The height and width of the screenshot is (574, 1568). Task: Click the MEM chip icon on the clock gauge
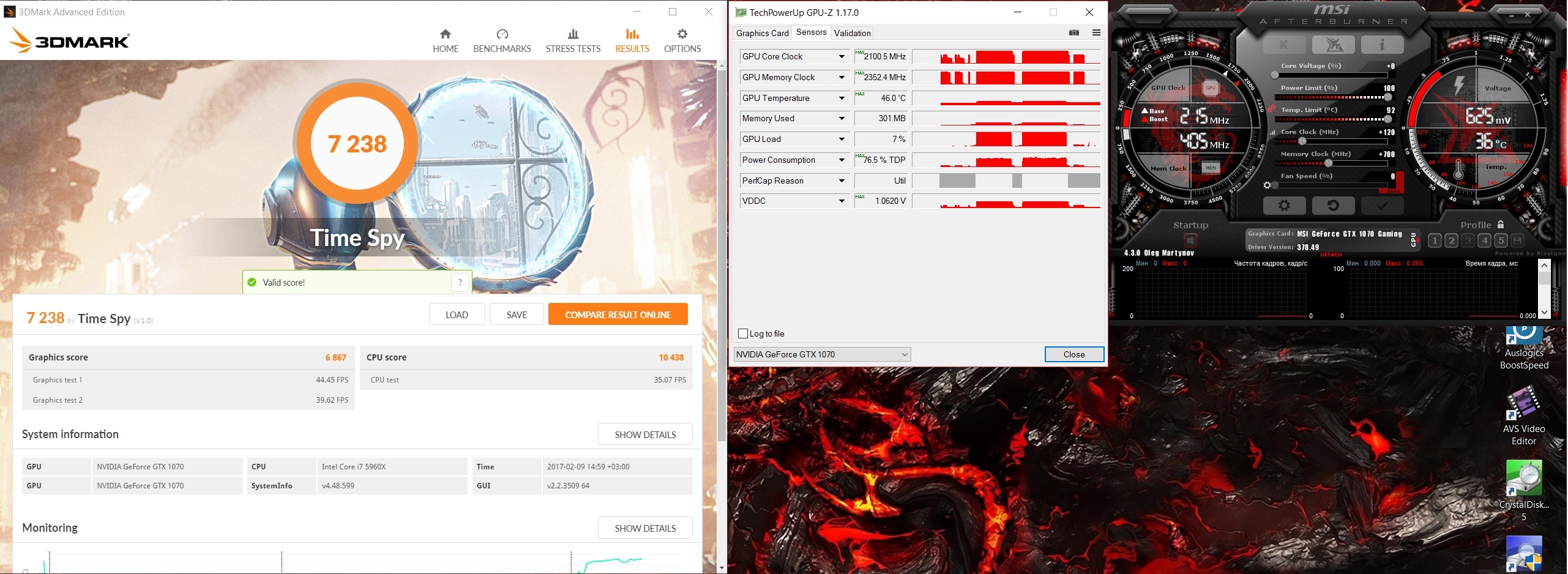tap(1210, 168)
